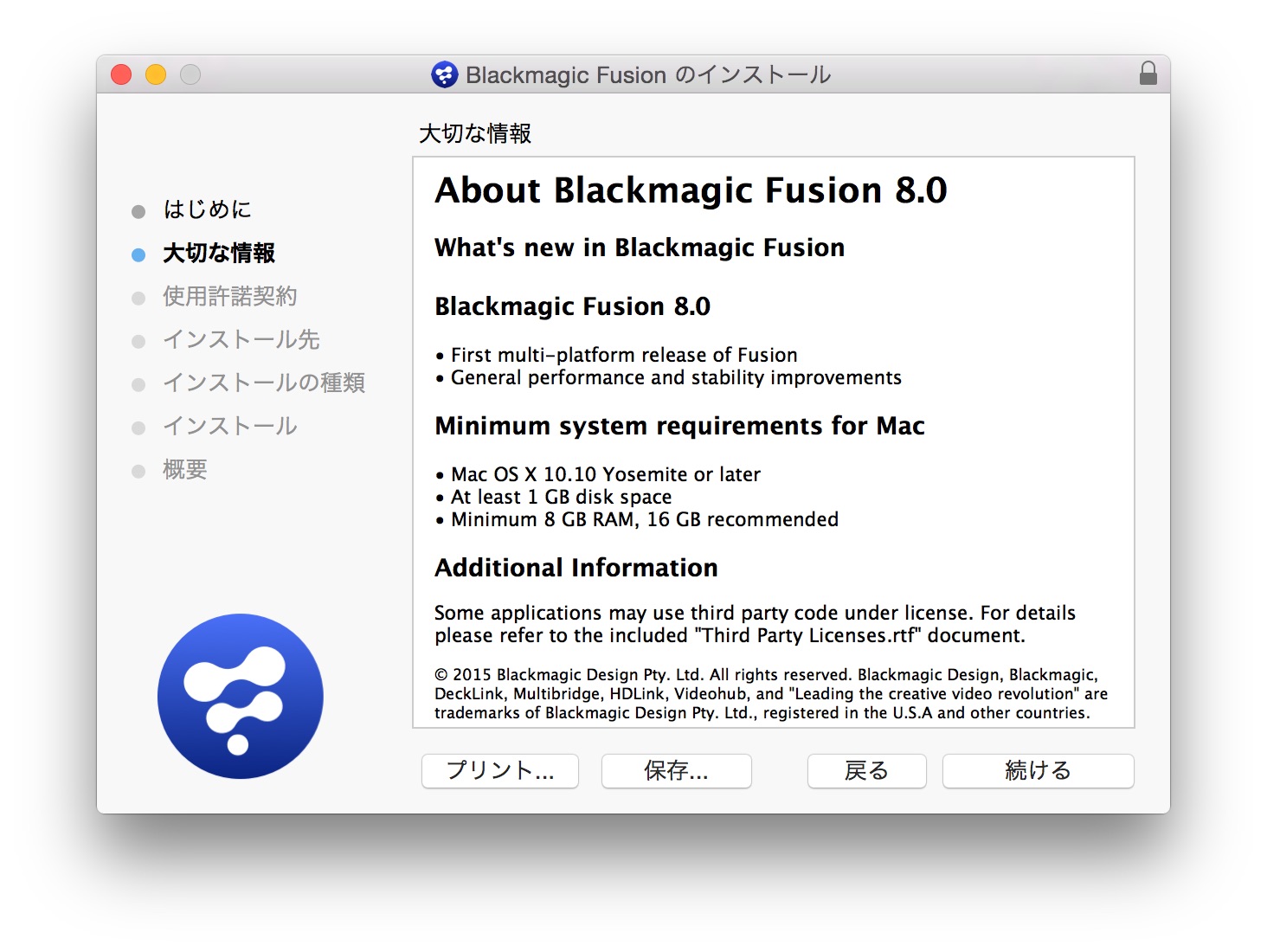
Task: Click 'First multi-platform release of Fusion' line
Action: 624,355
